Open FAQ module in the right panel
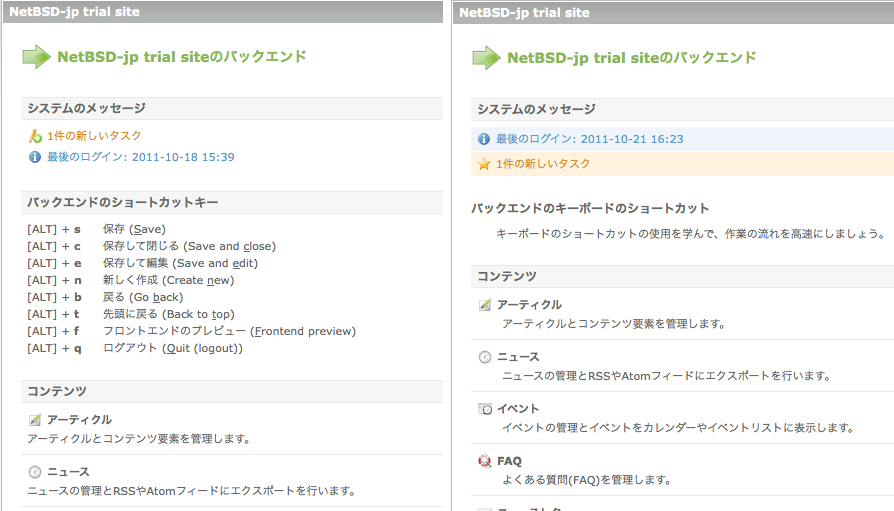The height and width of the screenshot is (511, 894). (509, 461)
